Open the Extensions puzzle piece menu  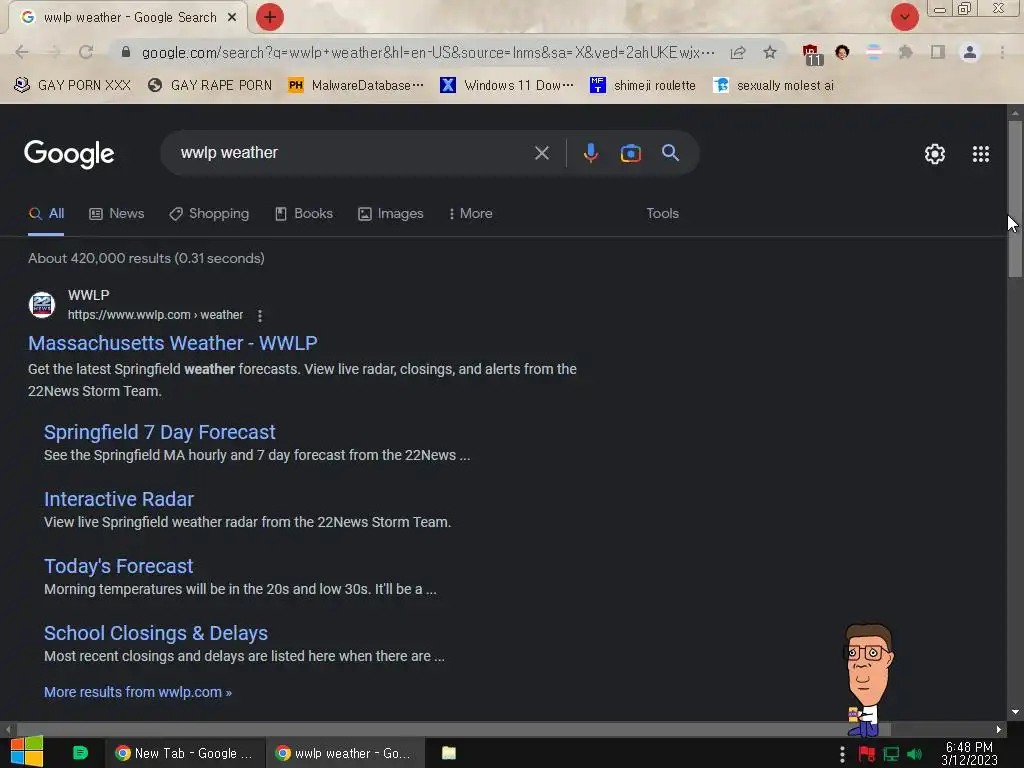tap(905, 52)
